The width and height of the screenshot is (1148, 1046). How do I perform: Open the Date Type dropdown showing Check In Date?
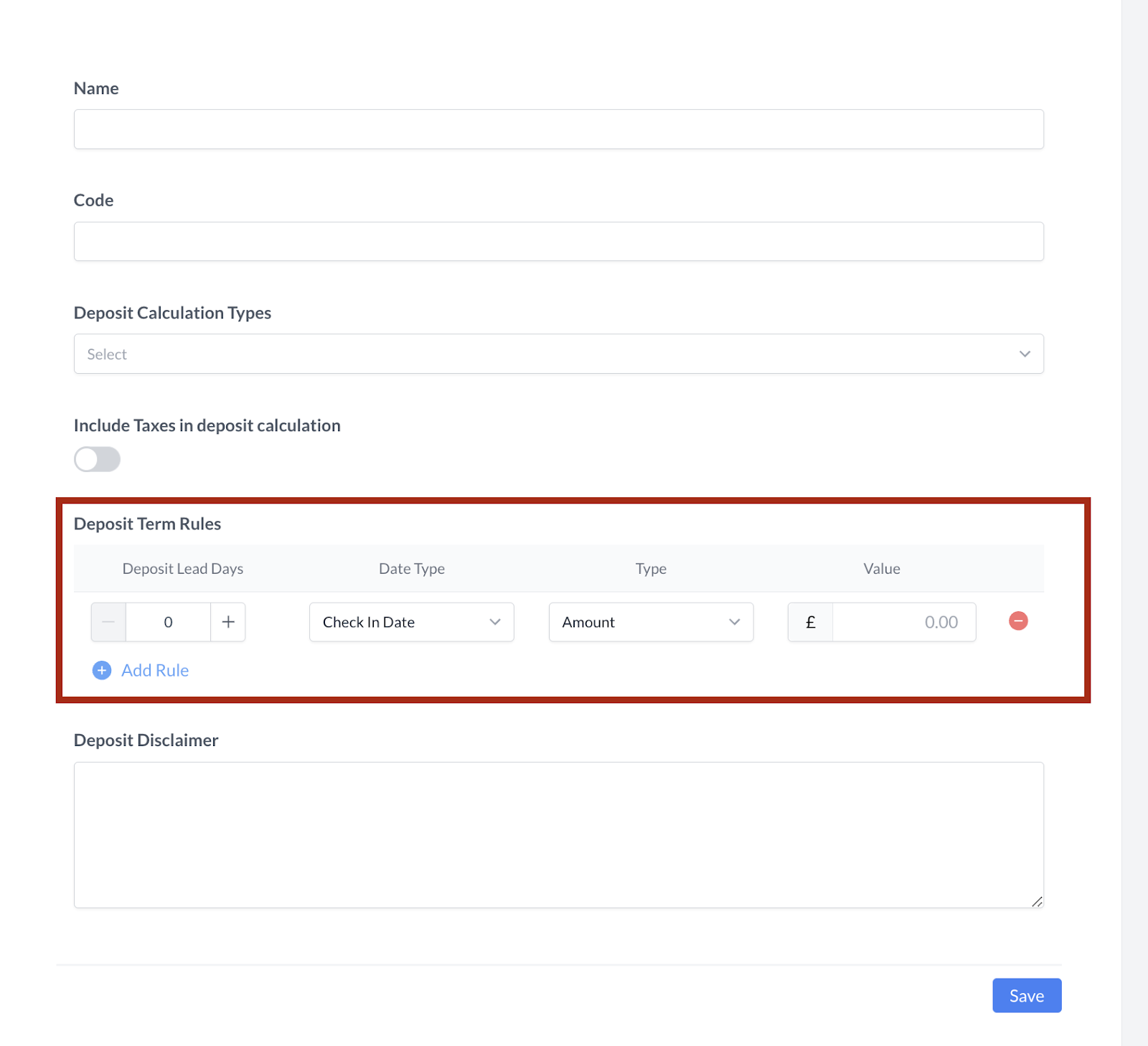[x=402, y=622]
